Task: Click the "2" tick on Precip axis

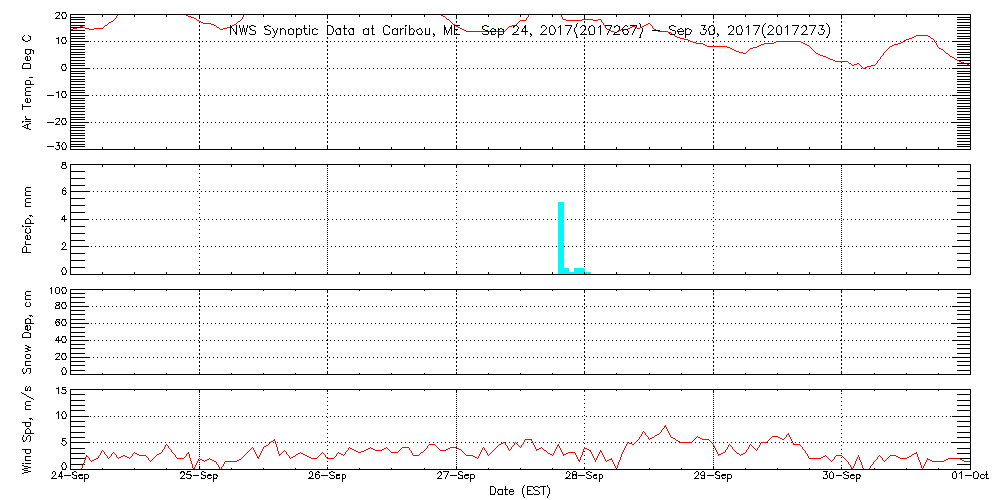Action: coord(63,246)
